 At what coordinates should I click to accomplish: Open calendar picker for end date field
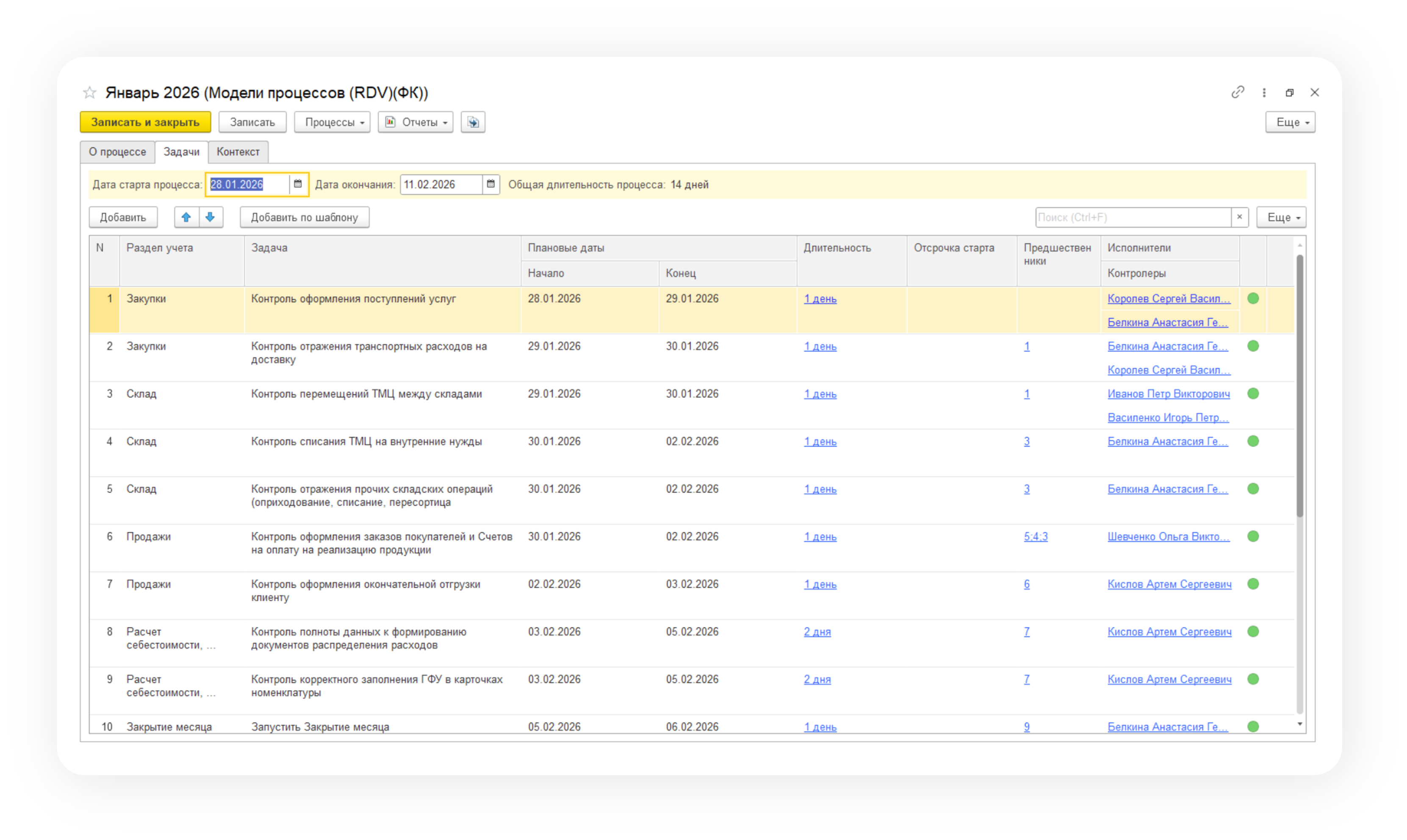tap(490, 184)
